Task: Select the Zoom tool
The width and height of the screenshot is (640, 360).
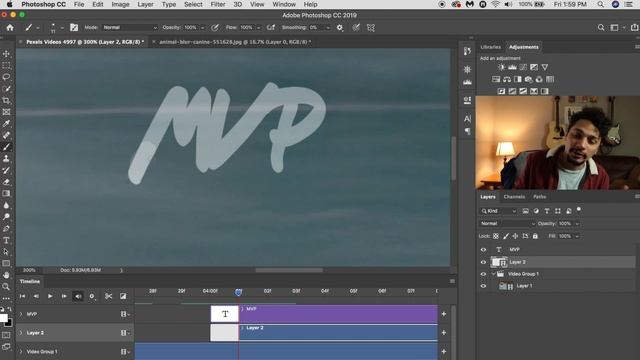Action: pyautogui.click(x=6, y=287)
